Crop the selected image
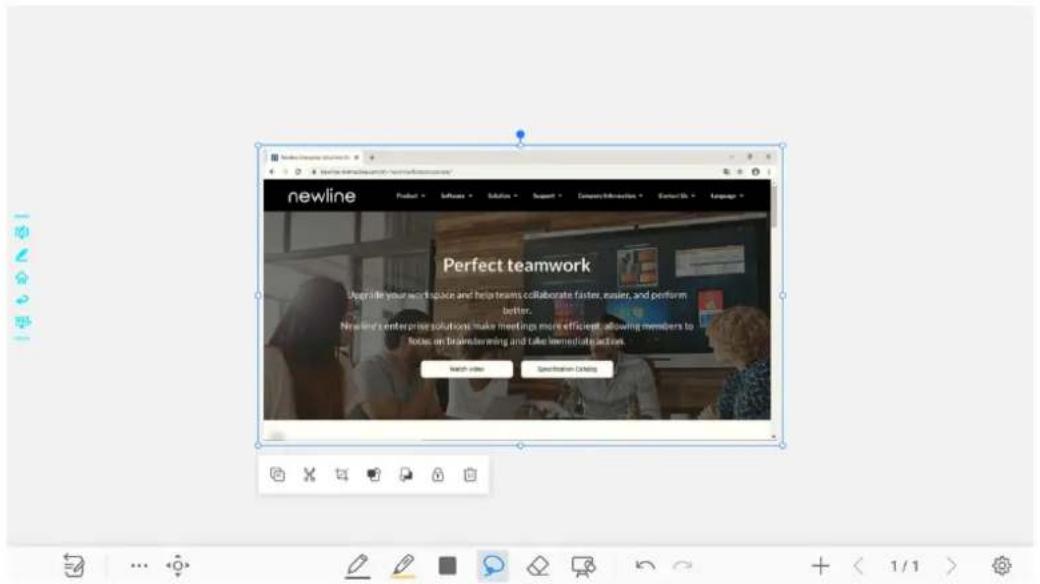 tap(342, 474)
